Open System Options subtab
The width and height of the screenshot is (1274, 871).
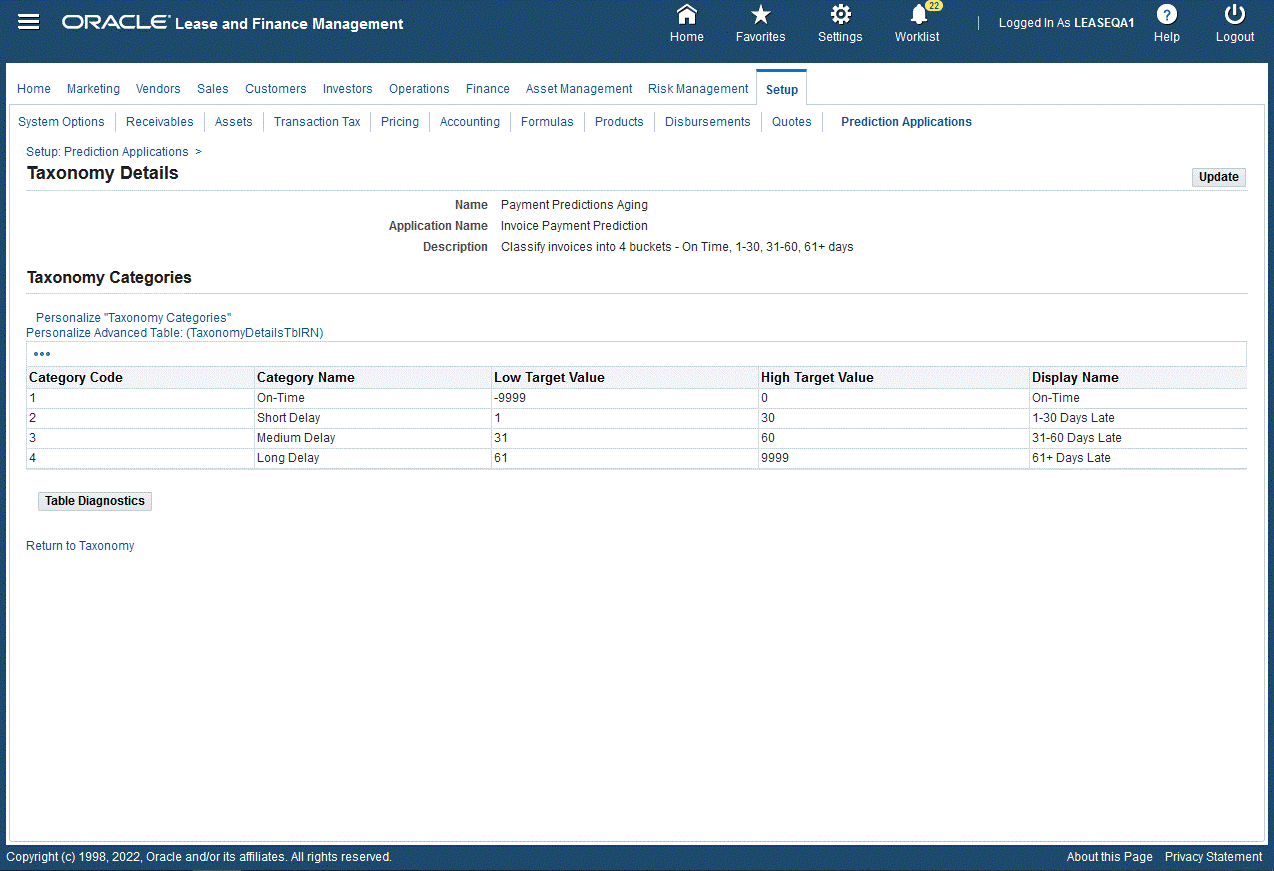pyautogui.click(x=61, y=122)
